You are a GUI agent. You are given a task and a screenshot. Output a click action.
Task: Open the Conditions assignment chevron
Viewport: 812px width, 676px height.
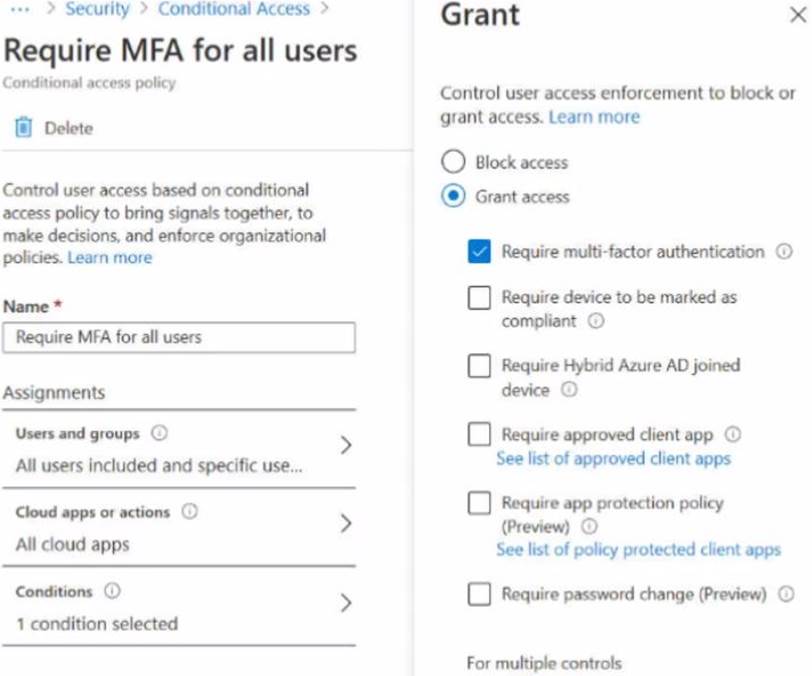pos(345,603)
